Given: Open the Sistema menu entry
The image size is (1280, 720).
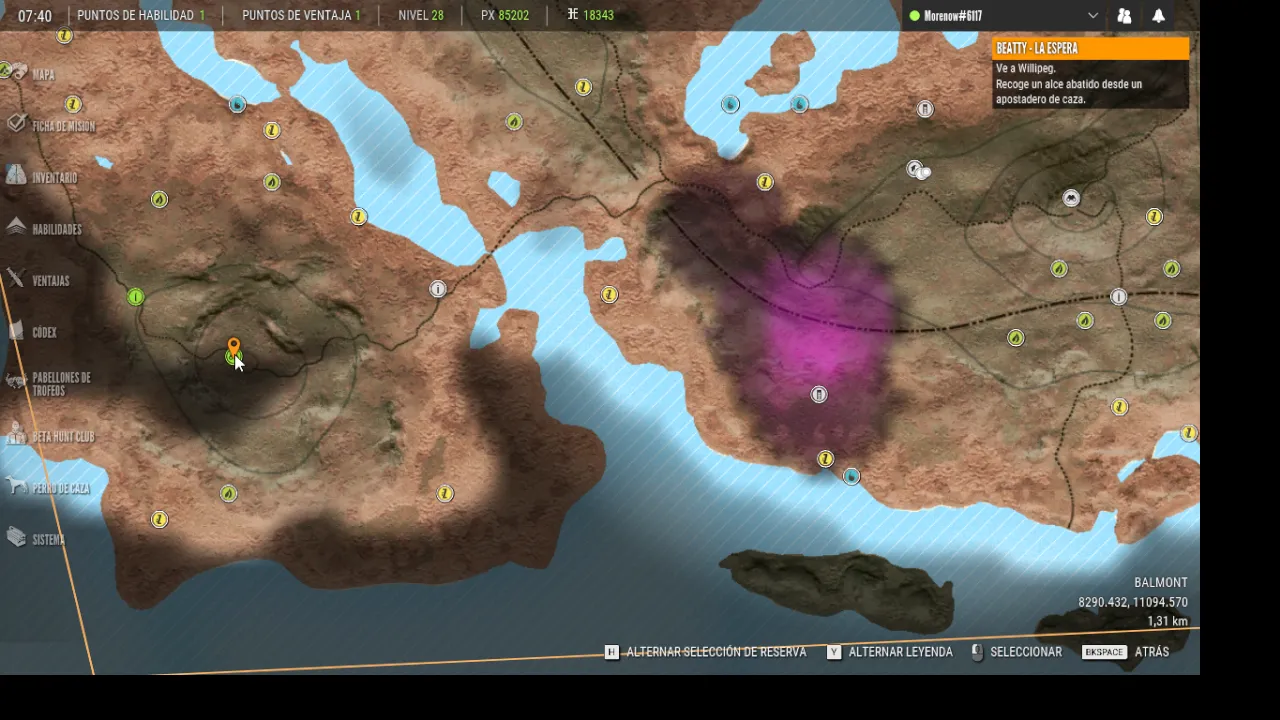Looking at the screenshot, I should tap(35, 539).
